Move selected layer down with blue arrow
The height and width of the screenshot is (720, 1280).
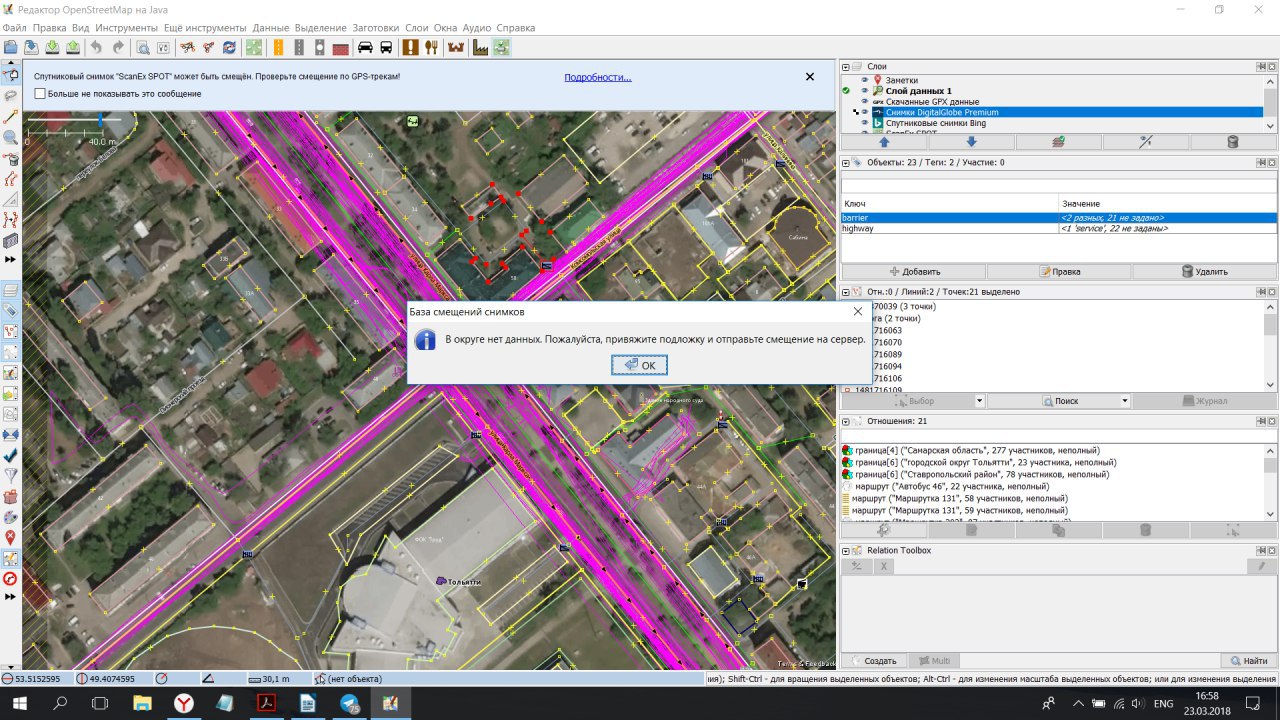pyautogui.click(x=971, y=142)
